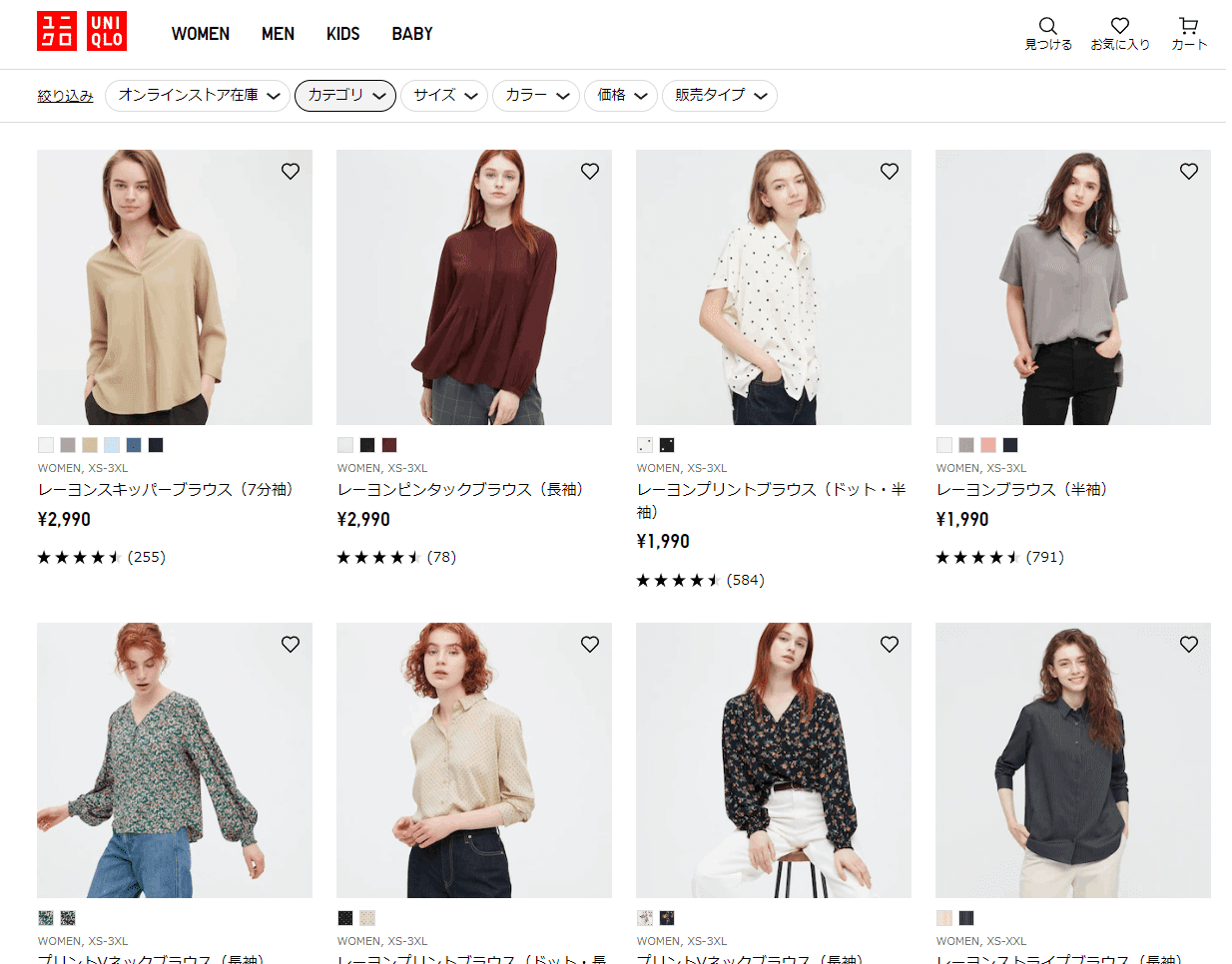Click the heart icon on the maroon pintuck blouse
This screenshot has height=964, width=1232.
click(589, 171)
